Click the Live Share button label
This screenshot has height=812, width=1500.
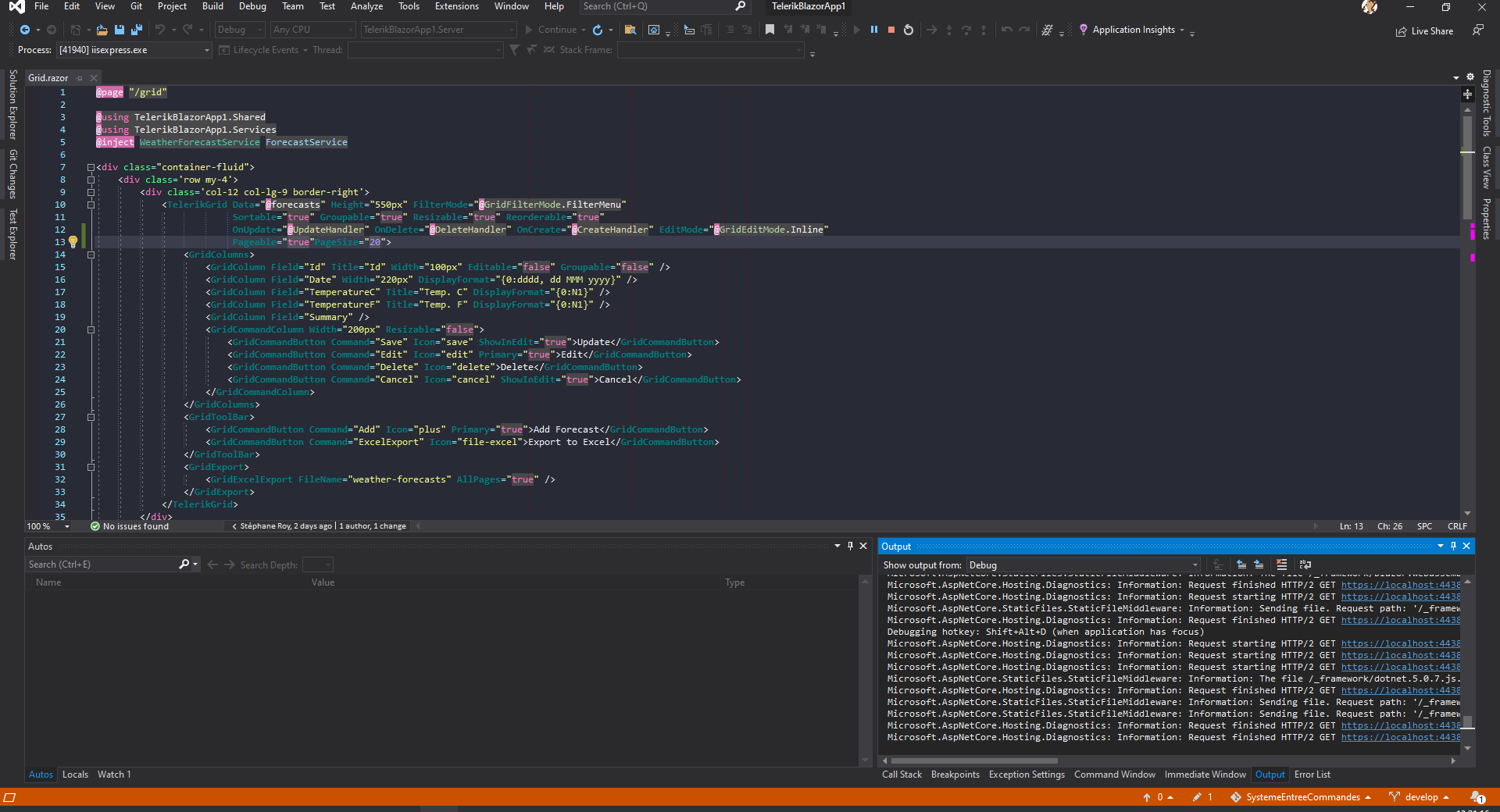point(1432,31)
